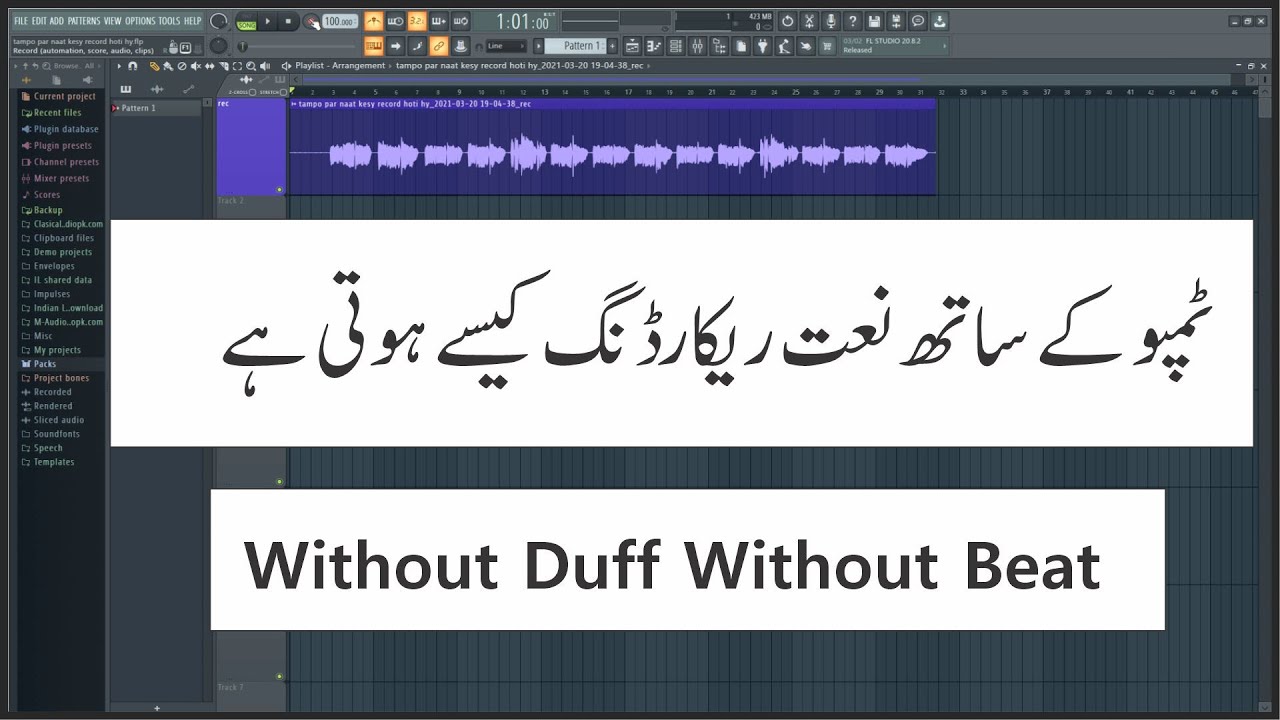This screenshot has width=1280, height=720.
Task: Open arrow left of Pattern selector
Action: click(538, 46)
